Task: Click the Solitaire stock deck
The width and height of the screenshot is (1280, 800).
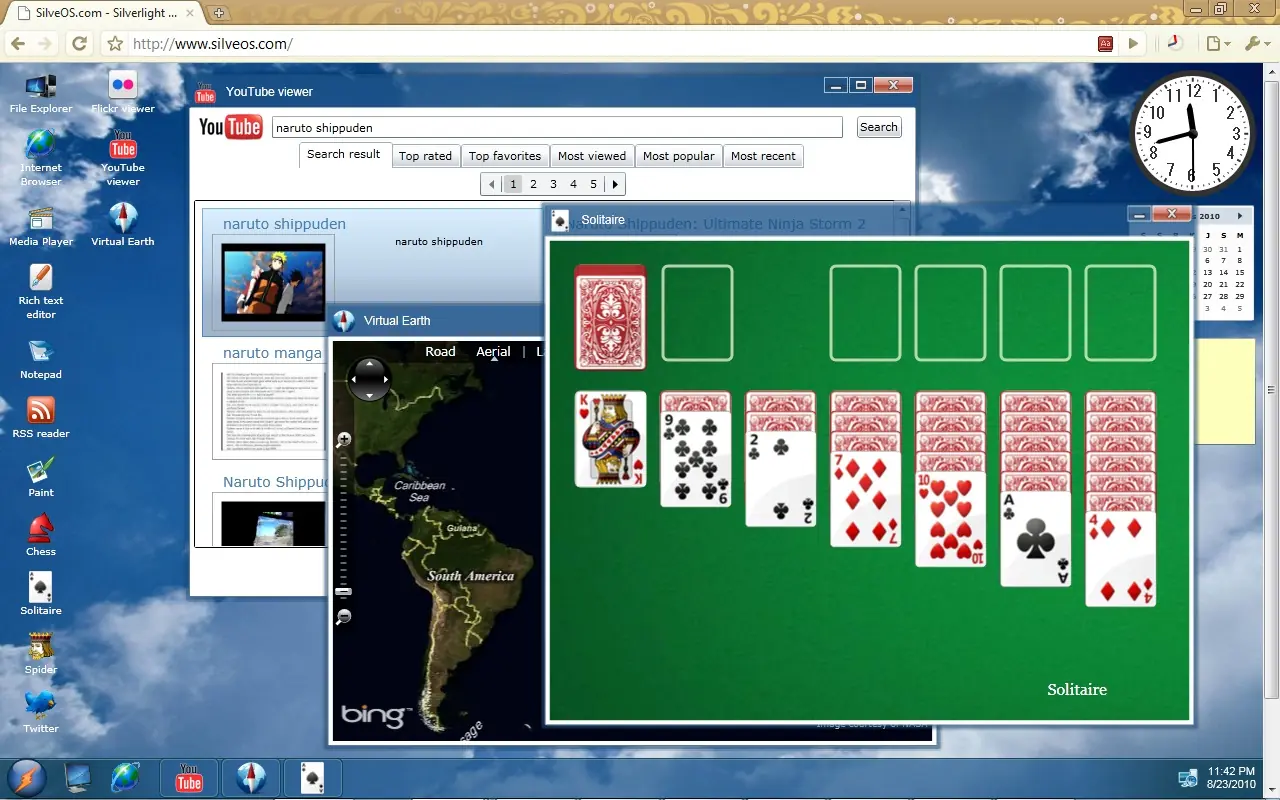Action: [x=611, y=317]
